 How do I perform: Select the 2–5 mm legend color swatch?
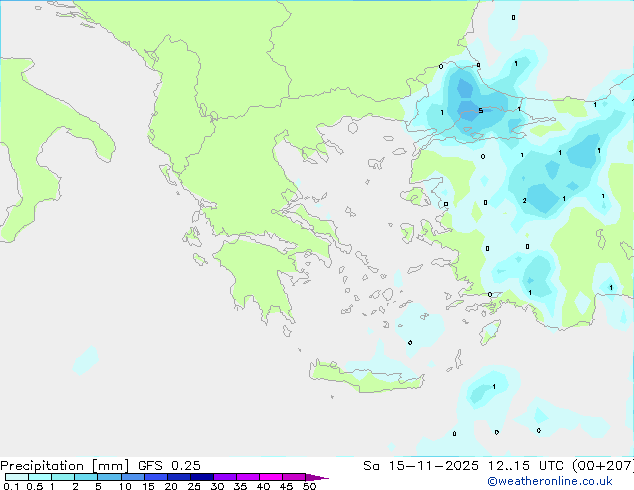[86, 477]
